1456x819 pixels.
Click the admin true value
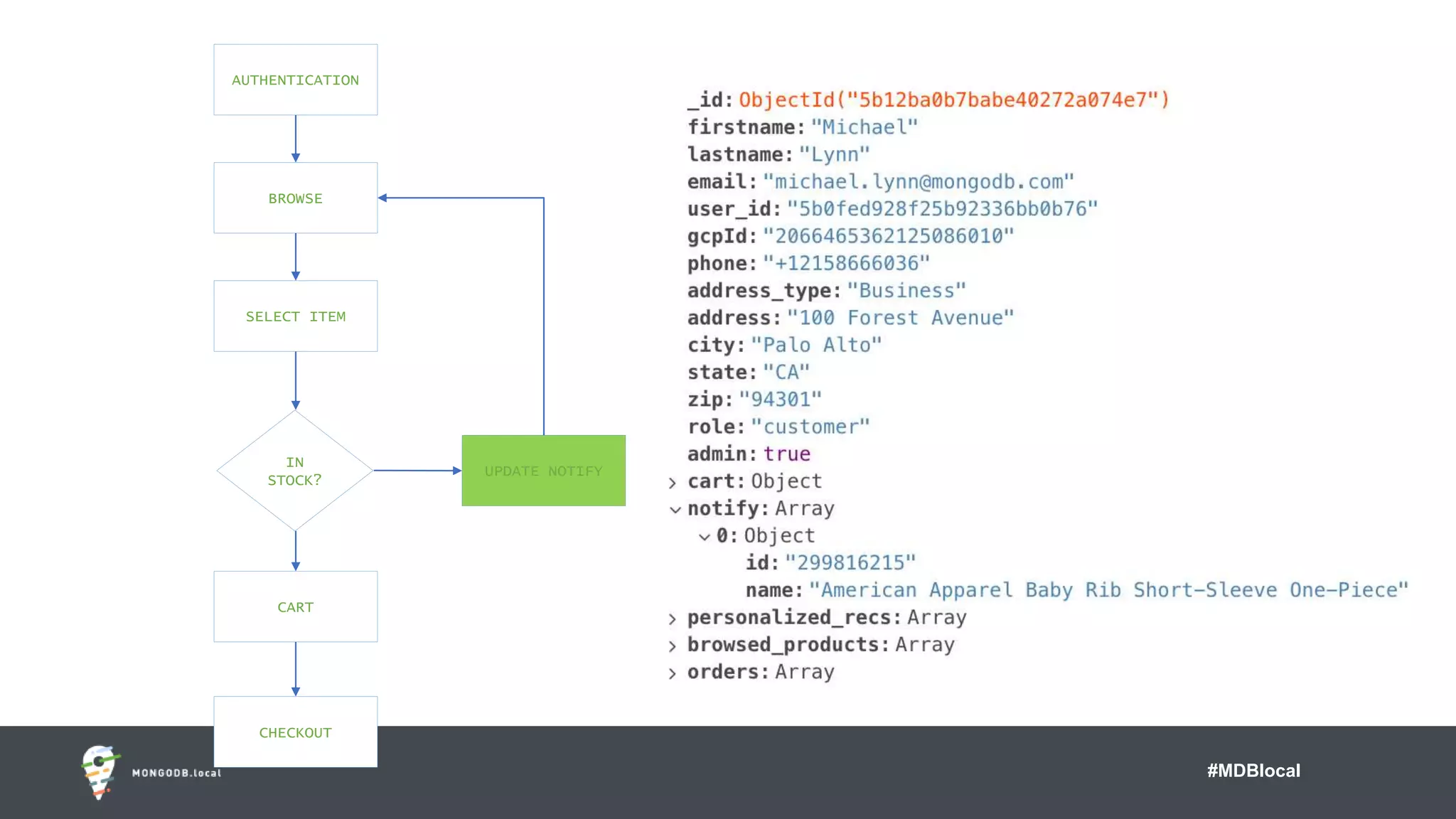[x=786, y=454]
